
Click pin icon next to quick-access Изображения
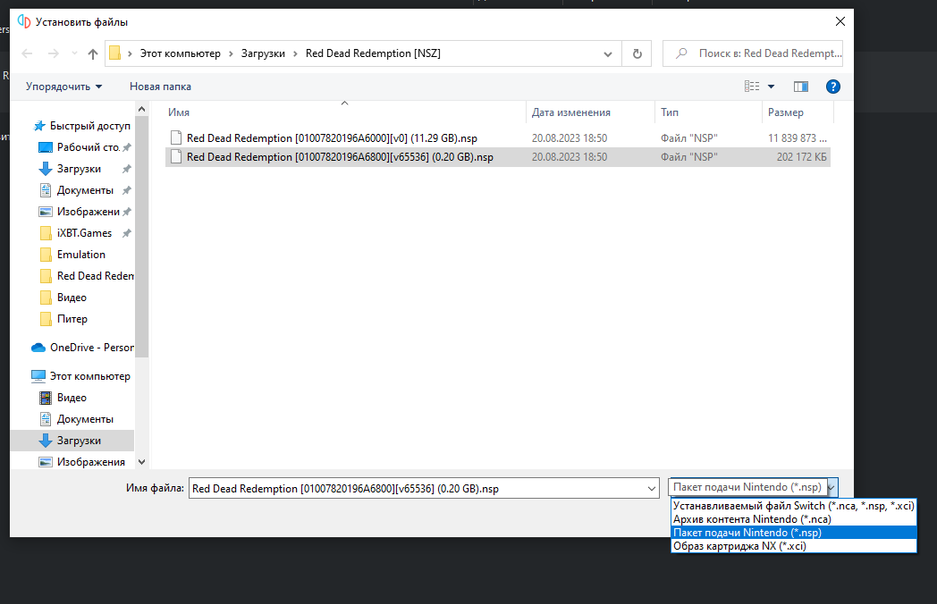click(x=127, y=212)
